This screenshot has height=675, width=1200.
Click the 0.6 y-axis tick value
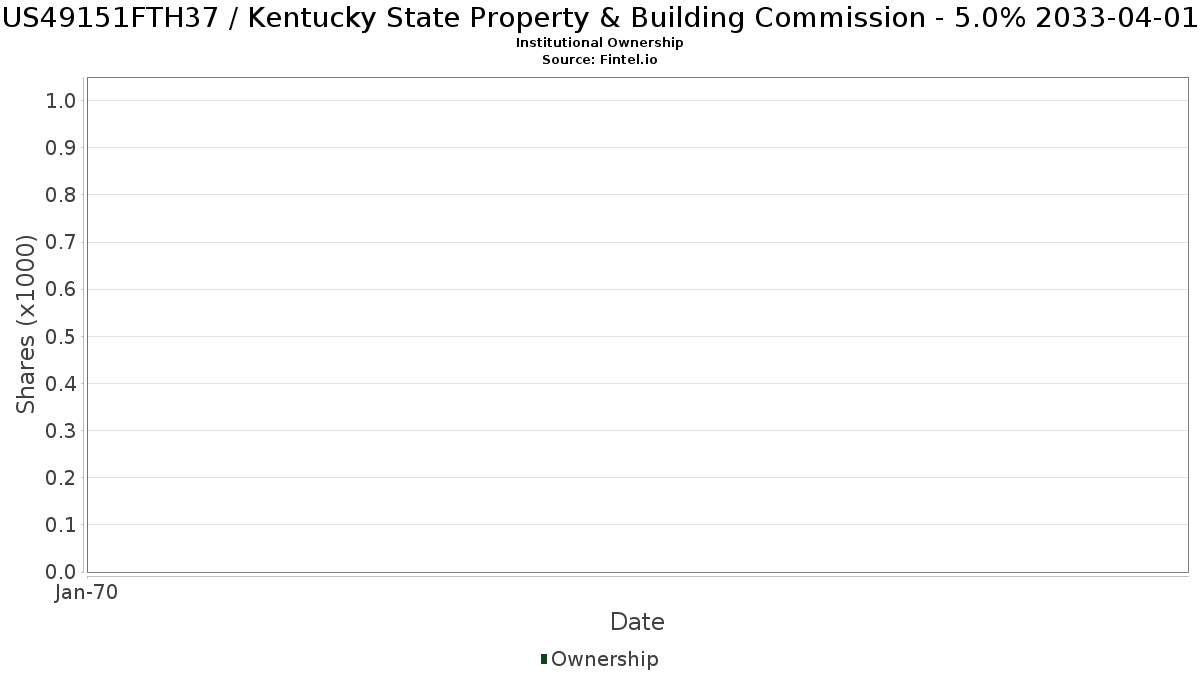tap(61, 289)
